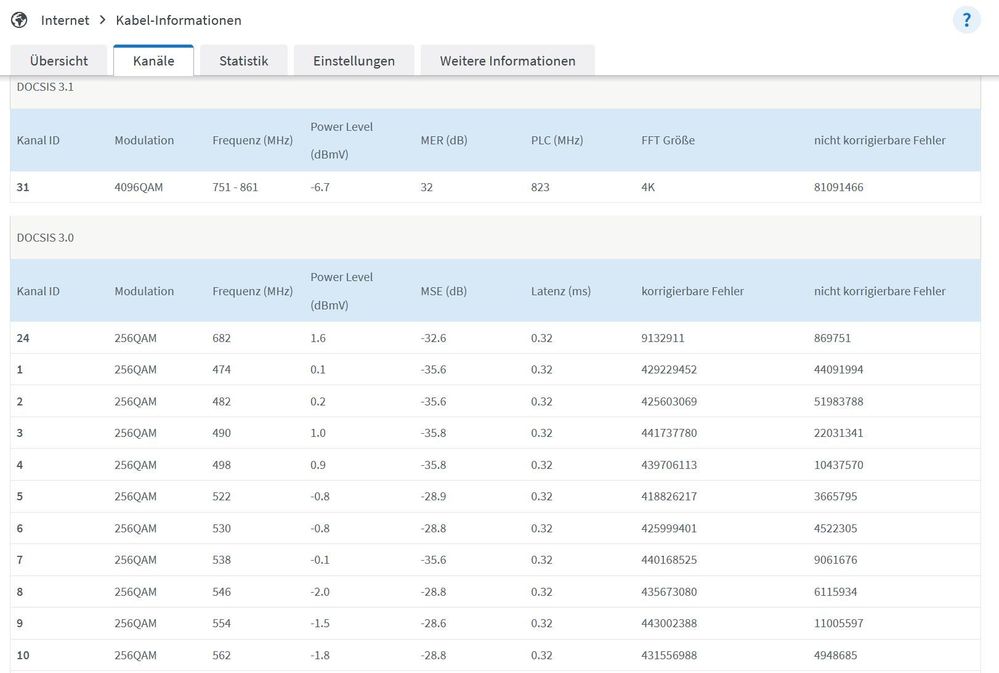The width and height of the screenshot is (999, 673).
Task: Click the Kabel-Informationen breadcrumb text
Action: 178,20
